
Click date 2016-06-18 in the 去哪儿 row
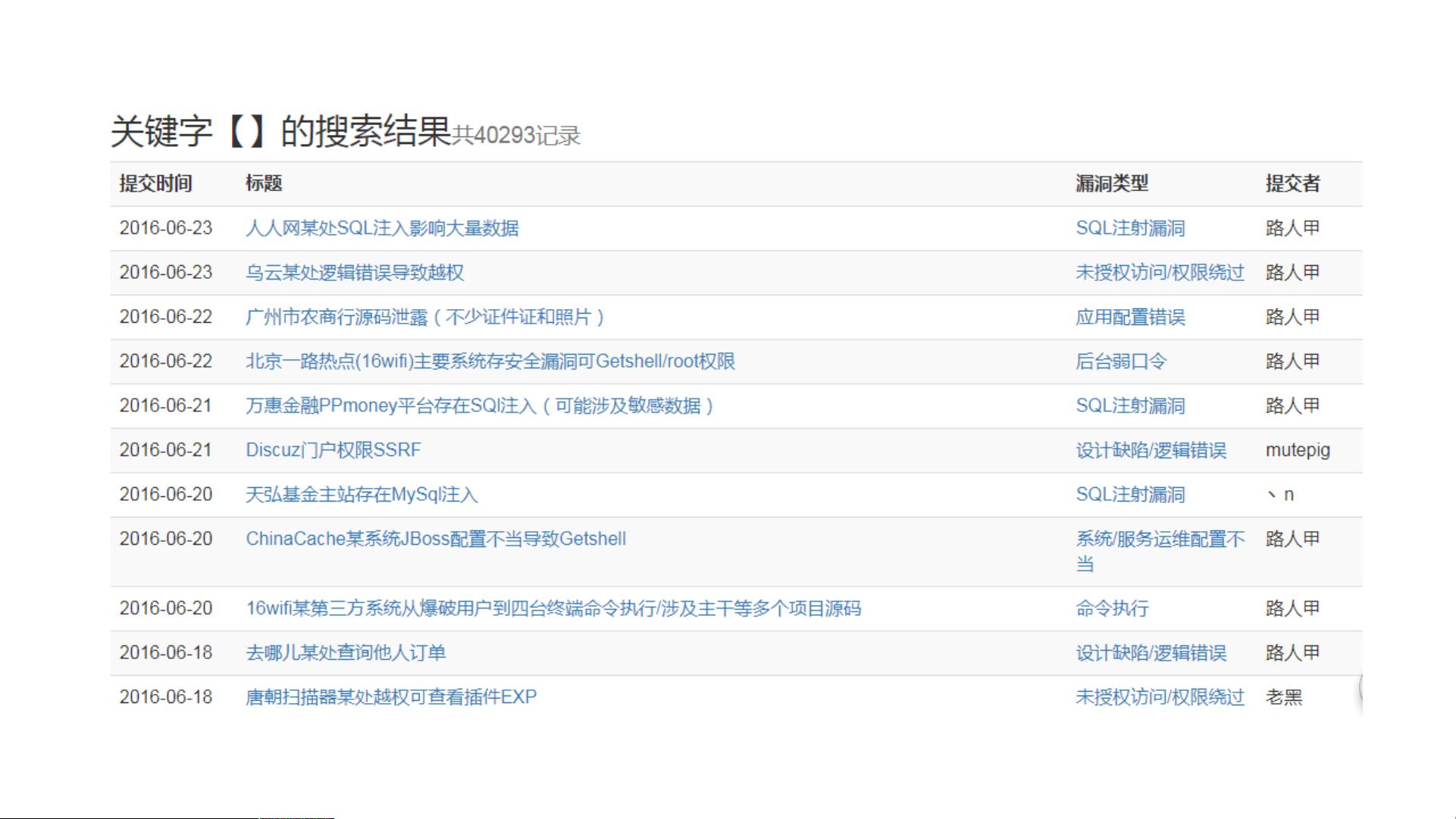(x=165, y=653)
